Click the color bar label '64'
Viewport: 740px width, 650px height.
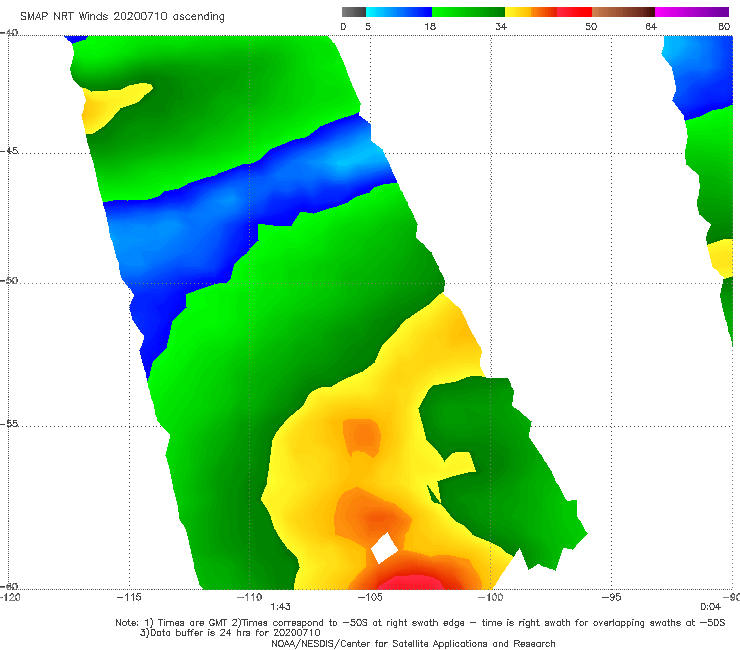point(651,26)
